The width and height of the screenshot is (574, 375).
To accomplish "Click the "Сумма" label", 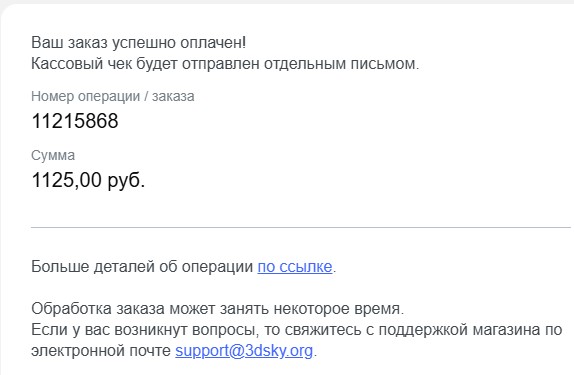I will 53,155.
